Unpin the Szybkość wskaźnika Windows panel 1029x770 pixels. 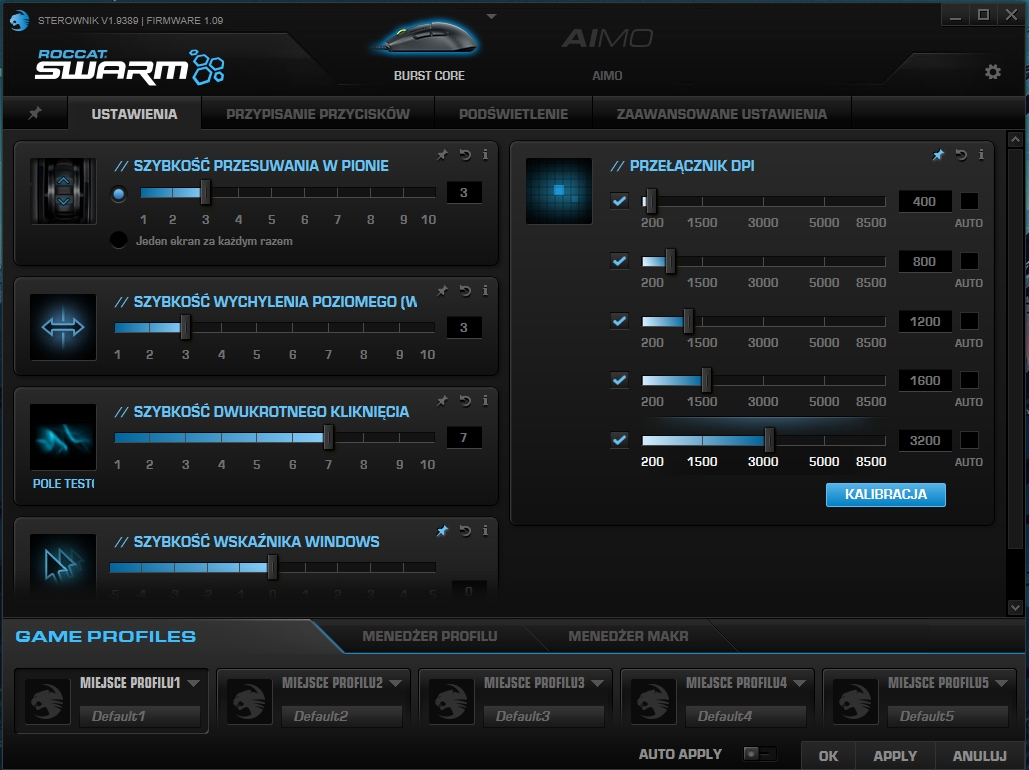click(442, 530)
